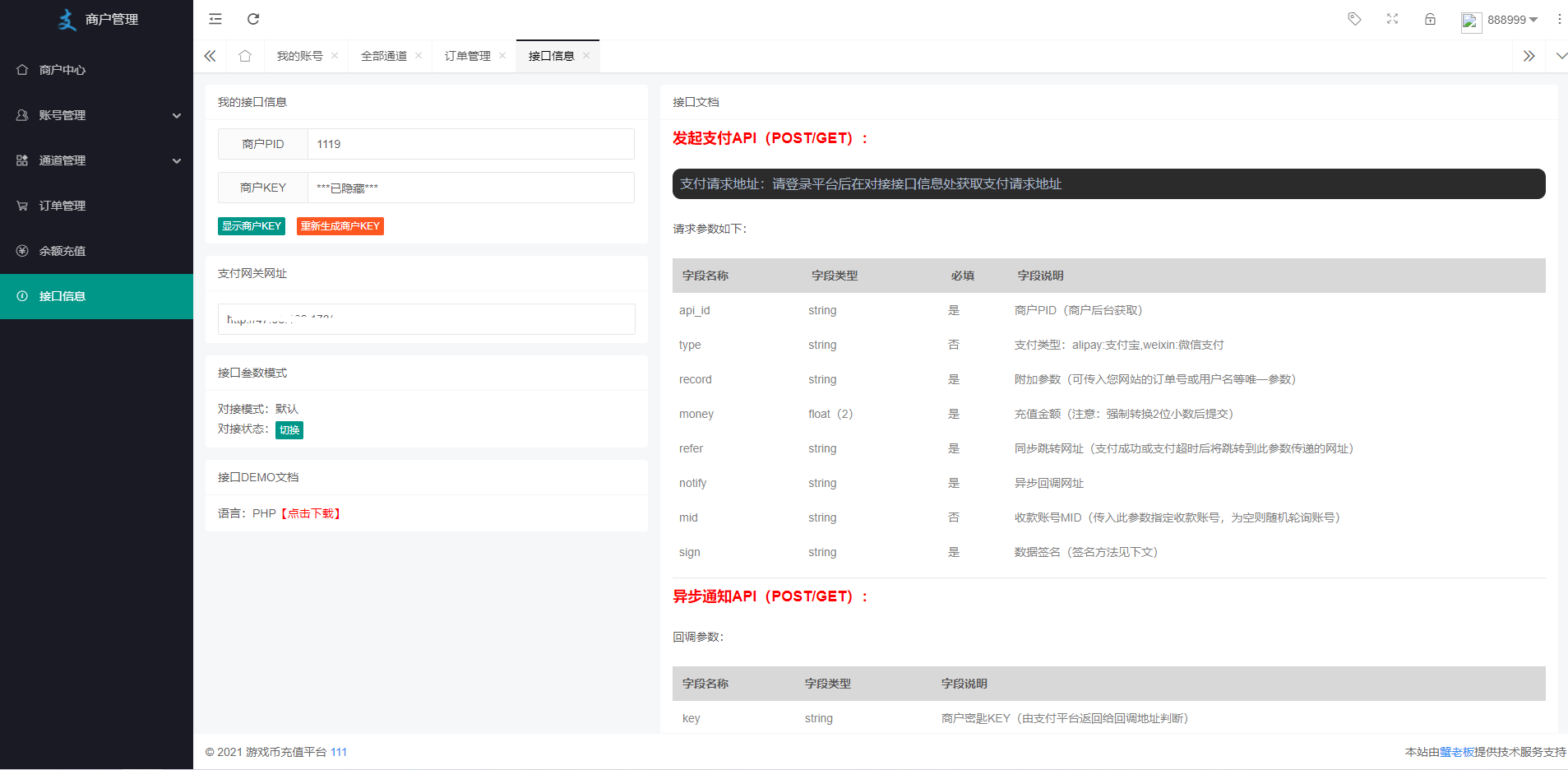Enter fullscreen using the expand icon

(1392, 19)
